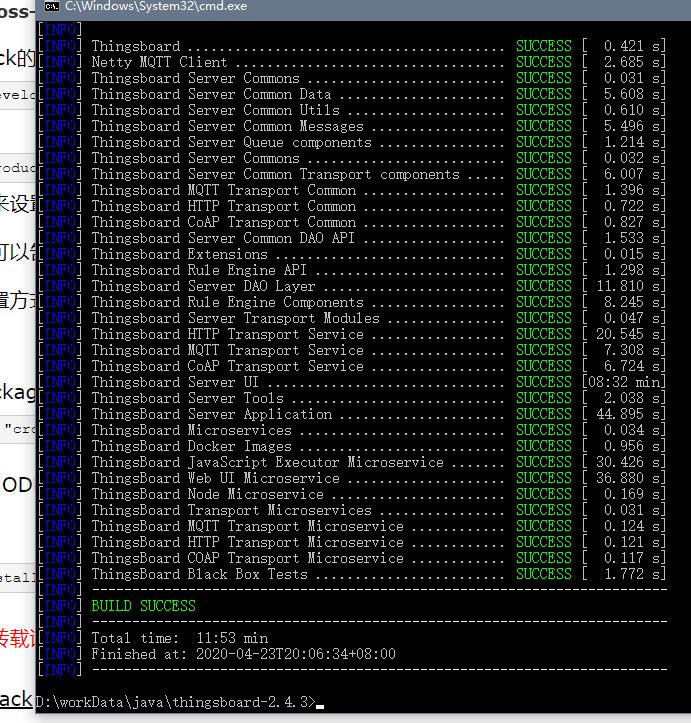Viewport: 691px width, 723px height.
Task: Select 'Thingsboard Rule Engine Components' line
Action: (x=352, y=302)
